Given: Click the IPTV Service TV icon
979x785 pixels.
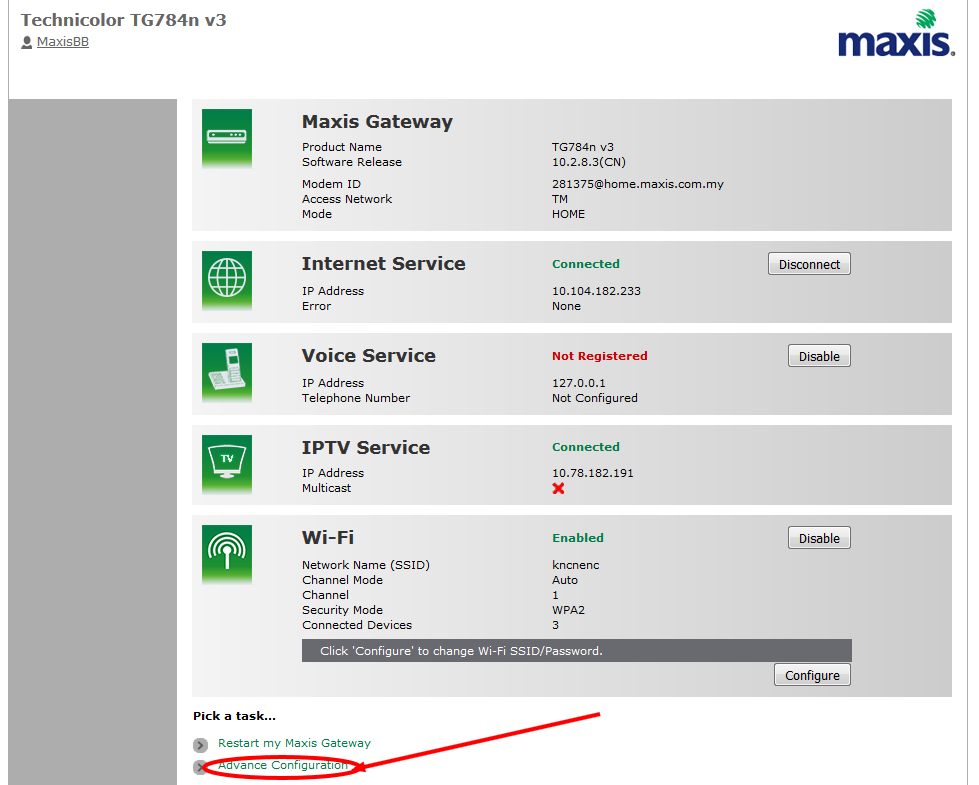Looking at the screenshot, I should 227,464.
